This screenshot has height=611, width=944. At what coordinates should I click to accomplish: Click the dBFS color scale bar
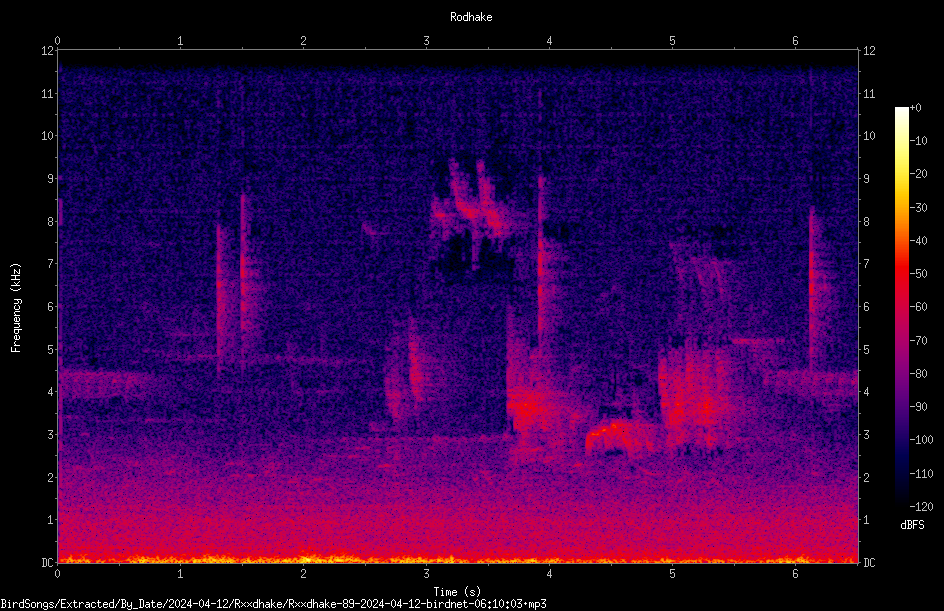coord(901,306)
